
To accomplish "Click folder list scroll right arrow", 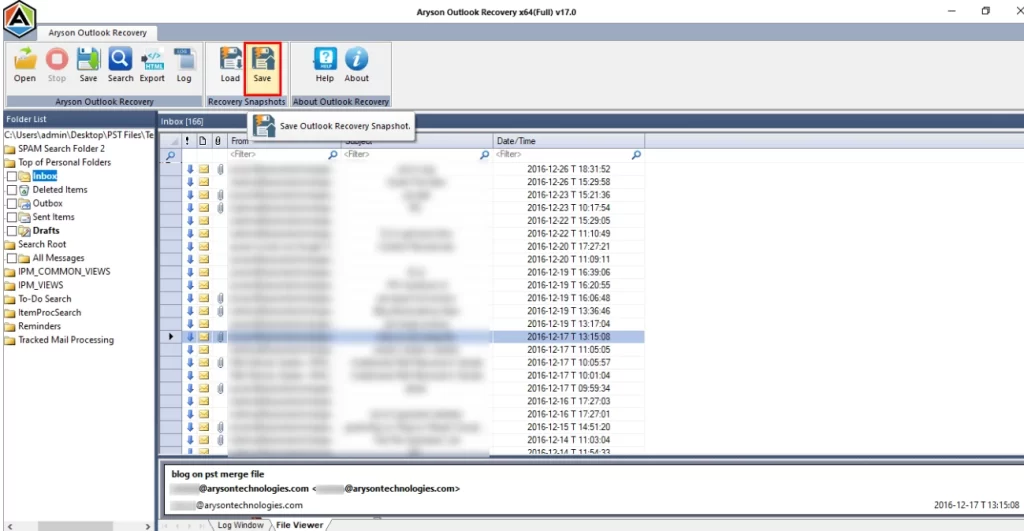I will tap(148, 526).
